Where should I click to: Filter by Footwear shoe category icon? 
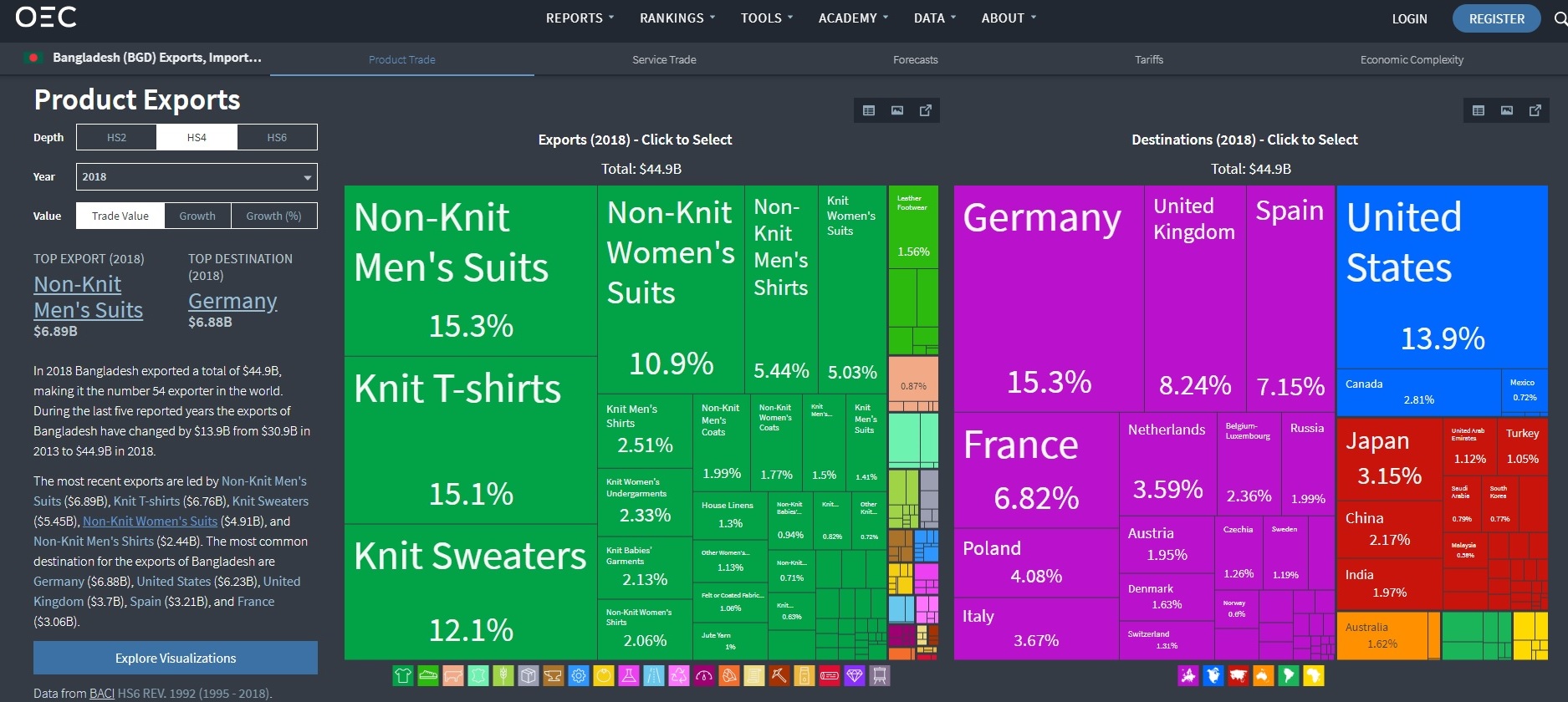click(428, 675)
